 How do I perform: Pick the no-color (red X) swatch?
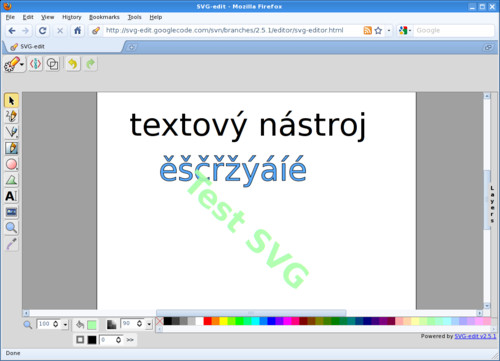[x=159, y=321]
